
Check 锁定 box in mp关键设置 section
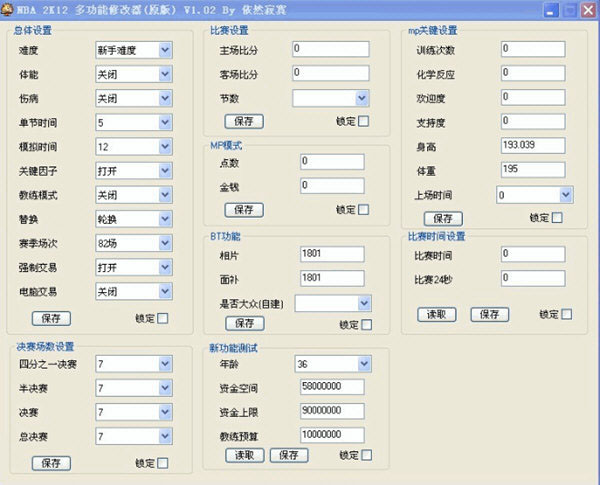[x=557, y=217]
